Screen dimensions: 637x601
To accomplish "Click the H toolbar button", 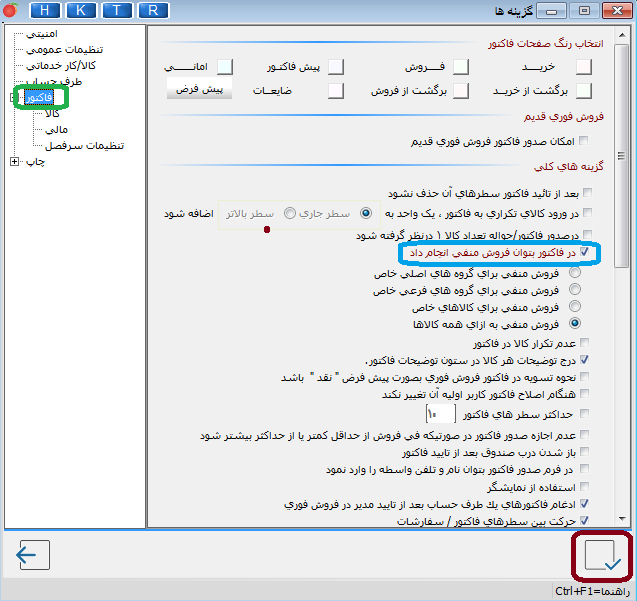I will pyautogui.click(x=45, y=10).
